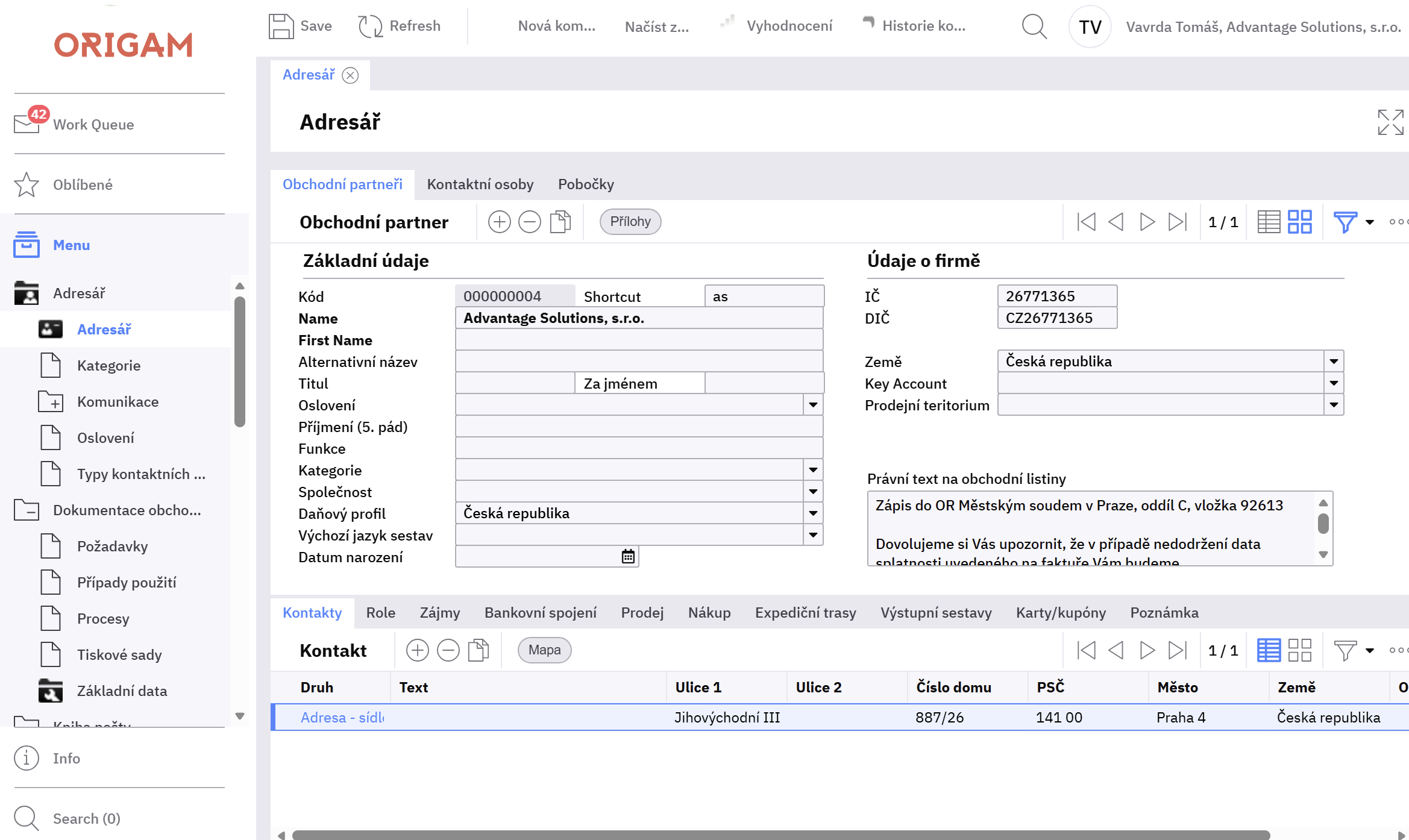
Task: Open the Bankovní spojení tab
Action: tap(540, 613)
